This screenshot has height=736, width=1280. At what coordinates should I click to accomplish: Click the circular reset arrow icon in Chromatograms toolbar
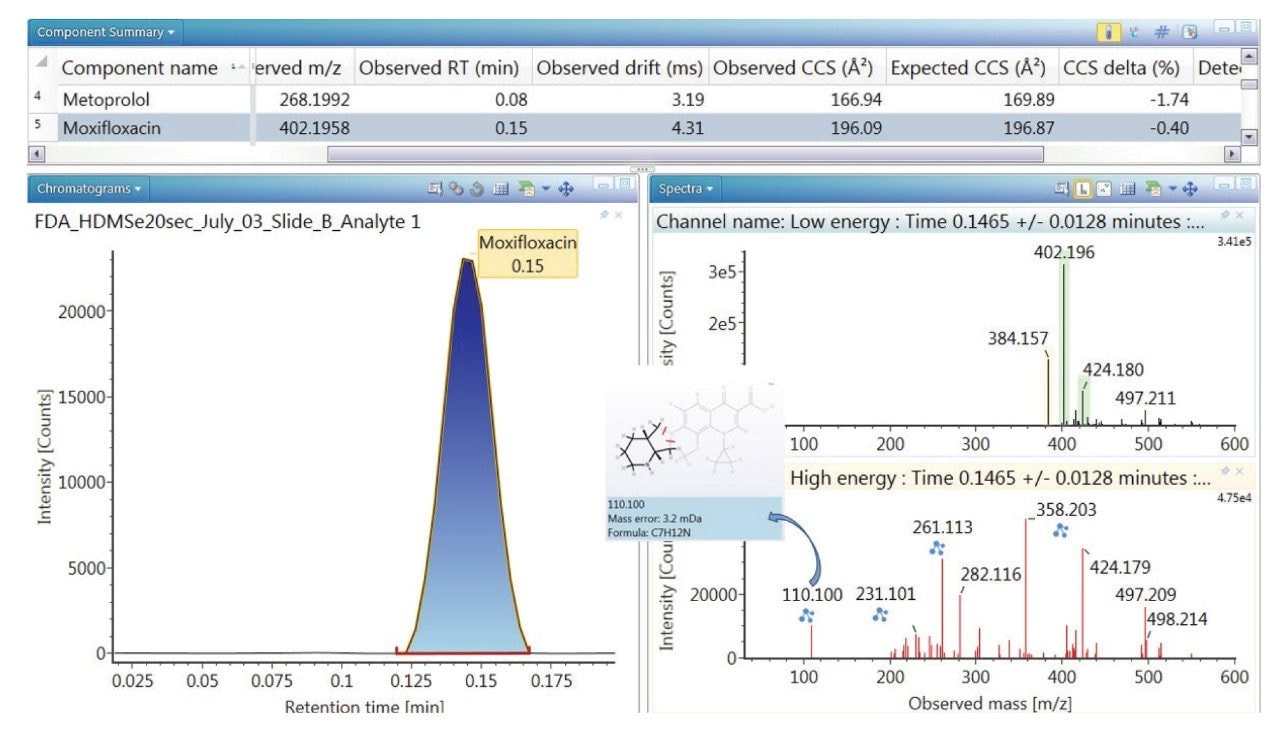pyautogui.click(x=478, y=188)
